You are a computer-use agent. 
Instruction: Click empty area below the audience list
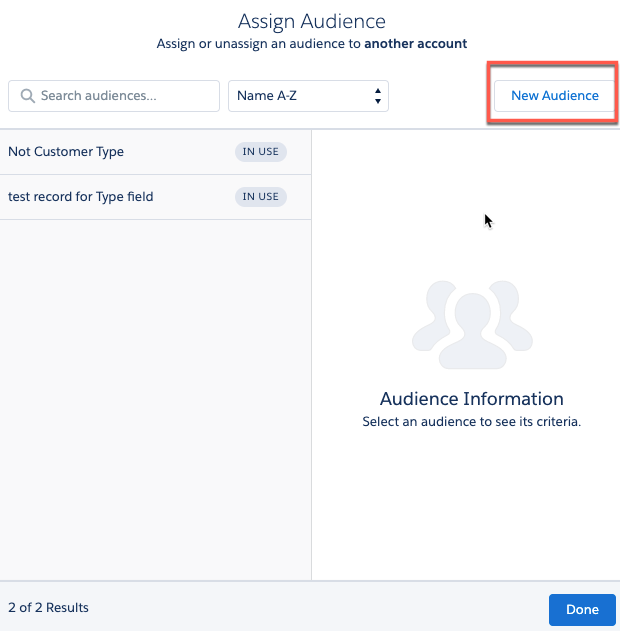155,400
